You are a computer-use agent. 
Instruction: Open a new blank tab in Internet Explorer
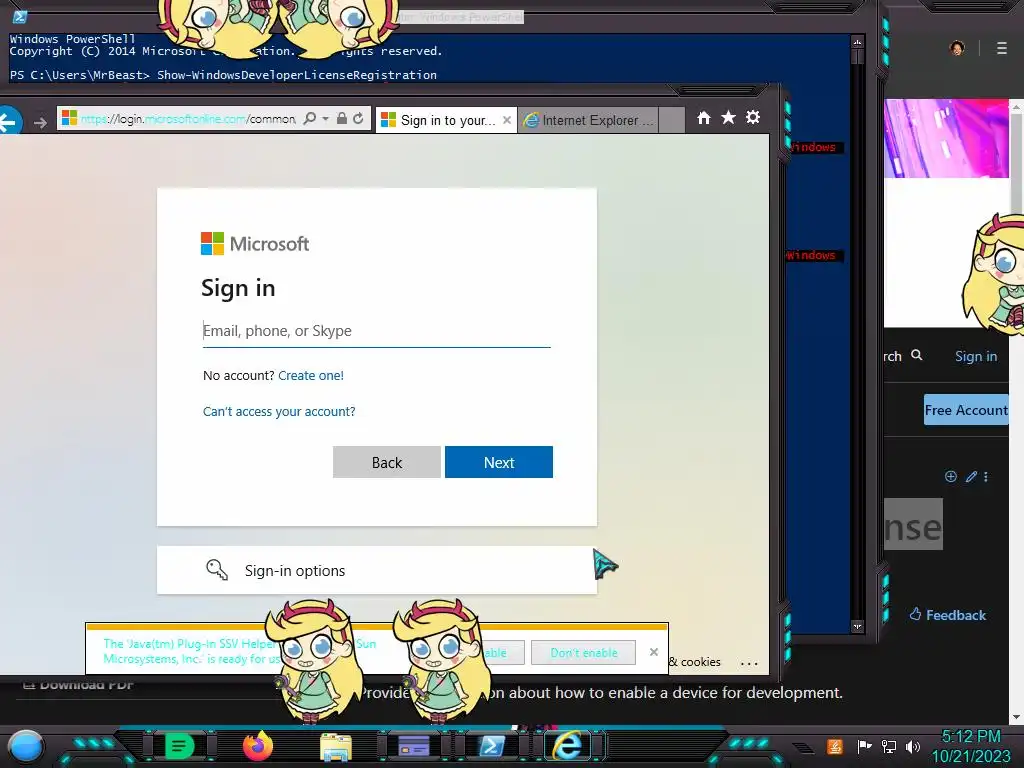(671, 120)
